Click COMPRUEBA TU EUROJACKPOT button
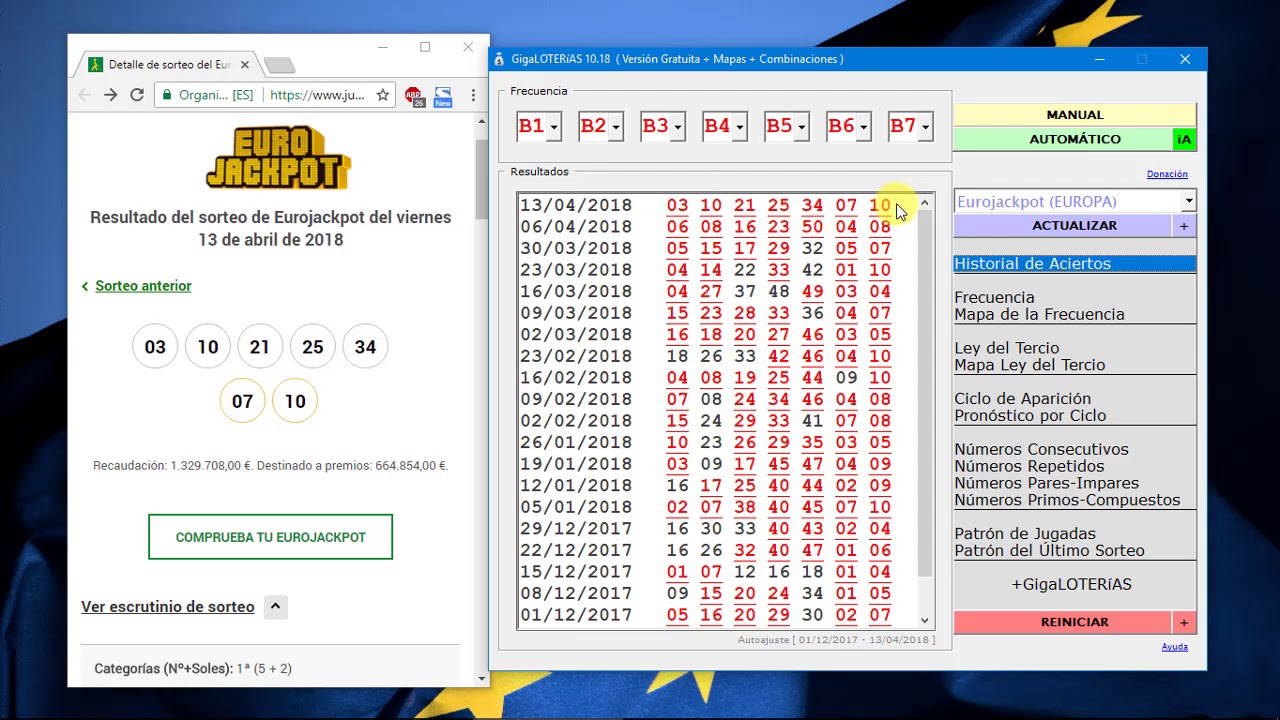Image resolution: width=1280 pixels, height=720 pixels. [270, 537]
